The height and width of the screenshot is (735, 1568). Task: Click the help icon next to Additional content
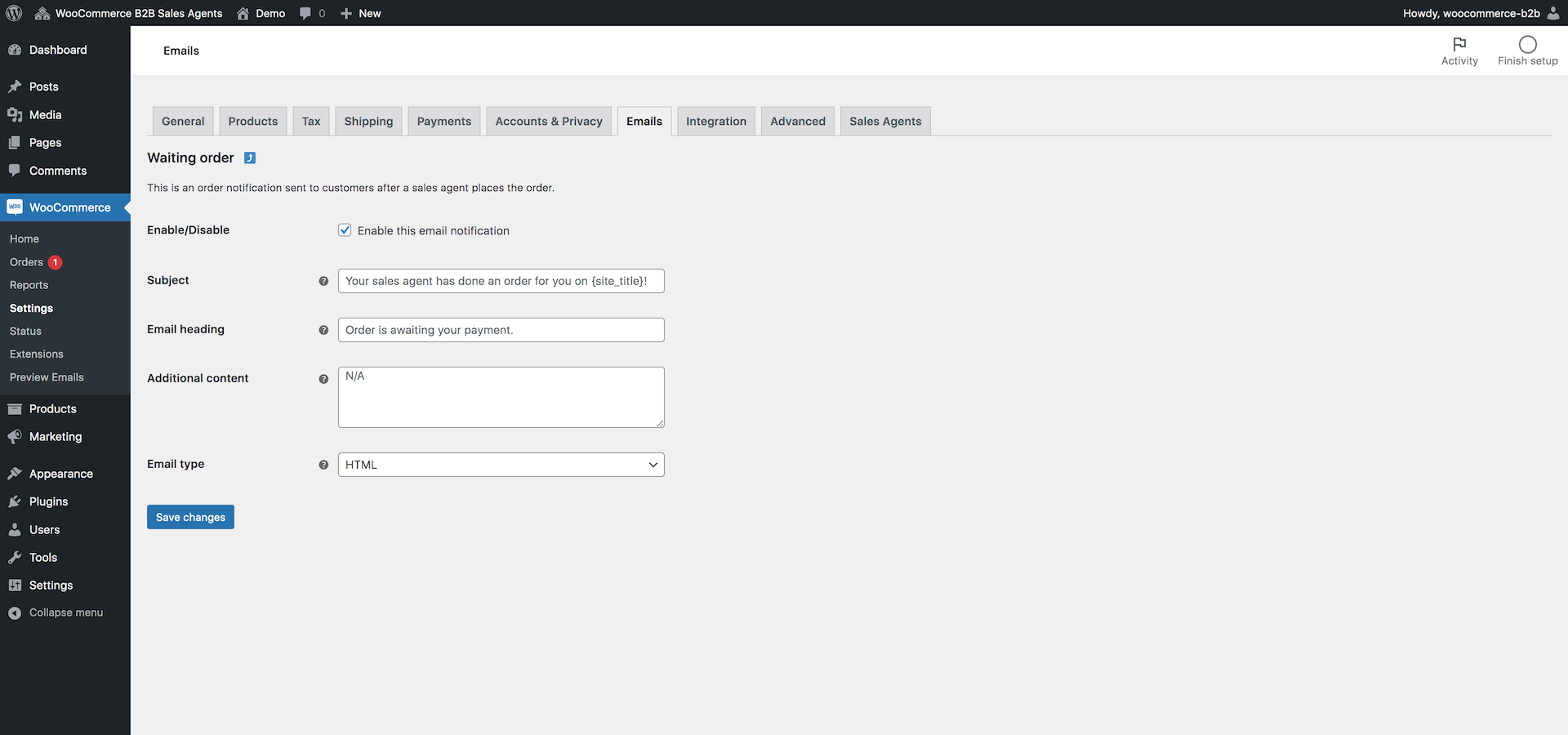coord(323,379)
